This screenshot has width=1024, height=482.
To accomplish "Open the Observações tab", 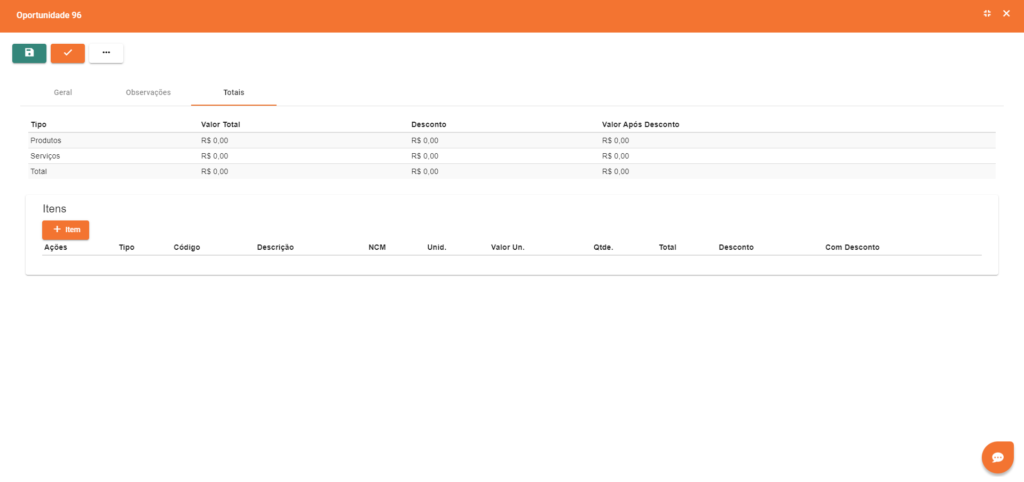I will [x=148, y=92].
